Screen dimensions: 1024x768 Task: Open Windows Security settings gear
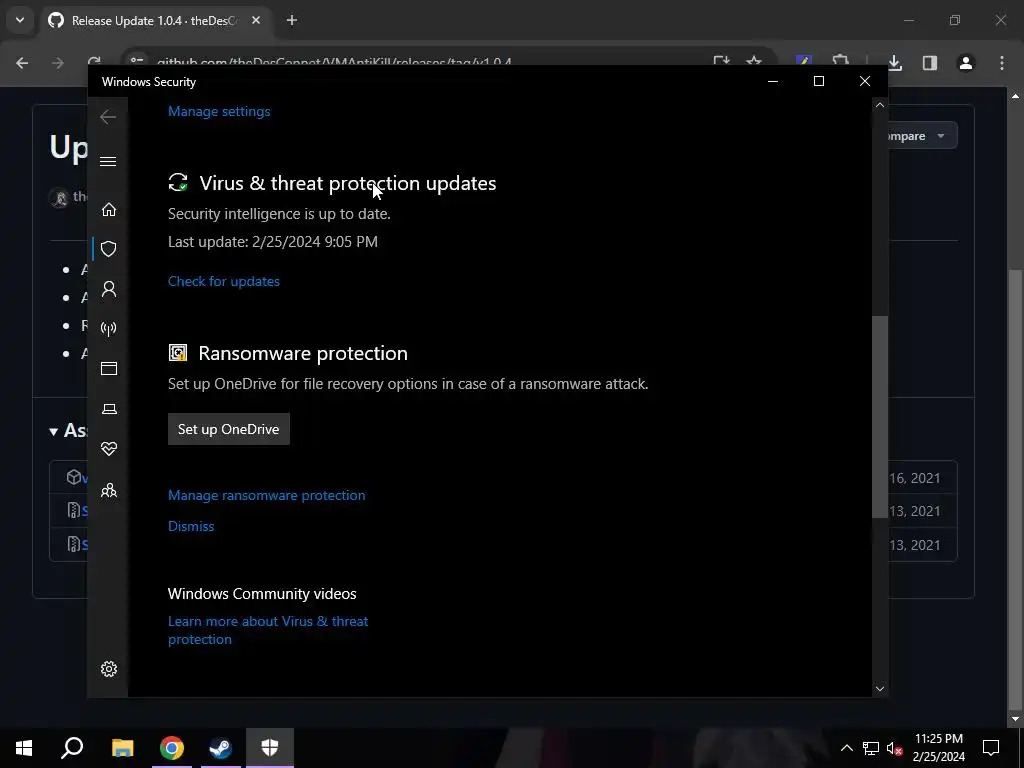109,669
